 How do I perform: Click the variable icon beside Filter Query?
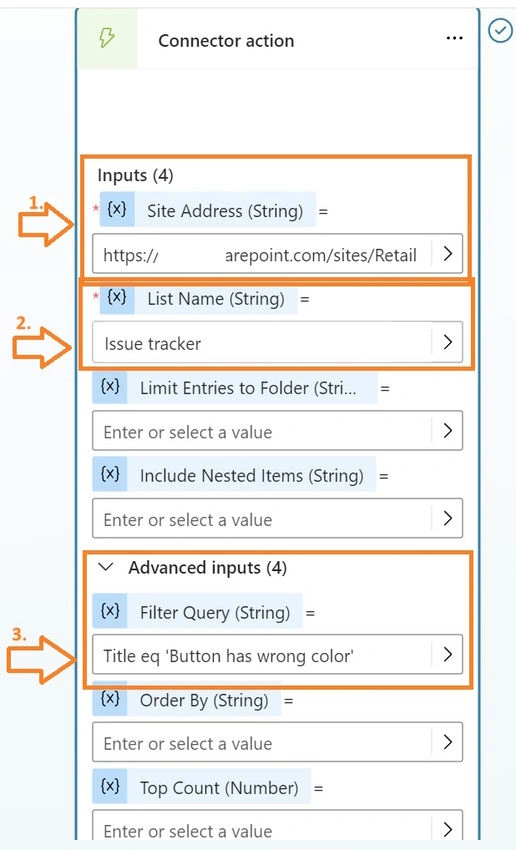110,611
